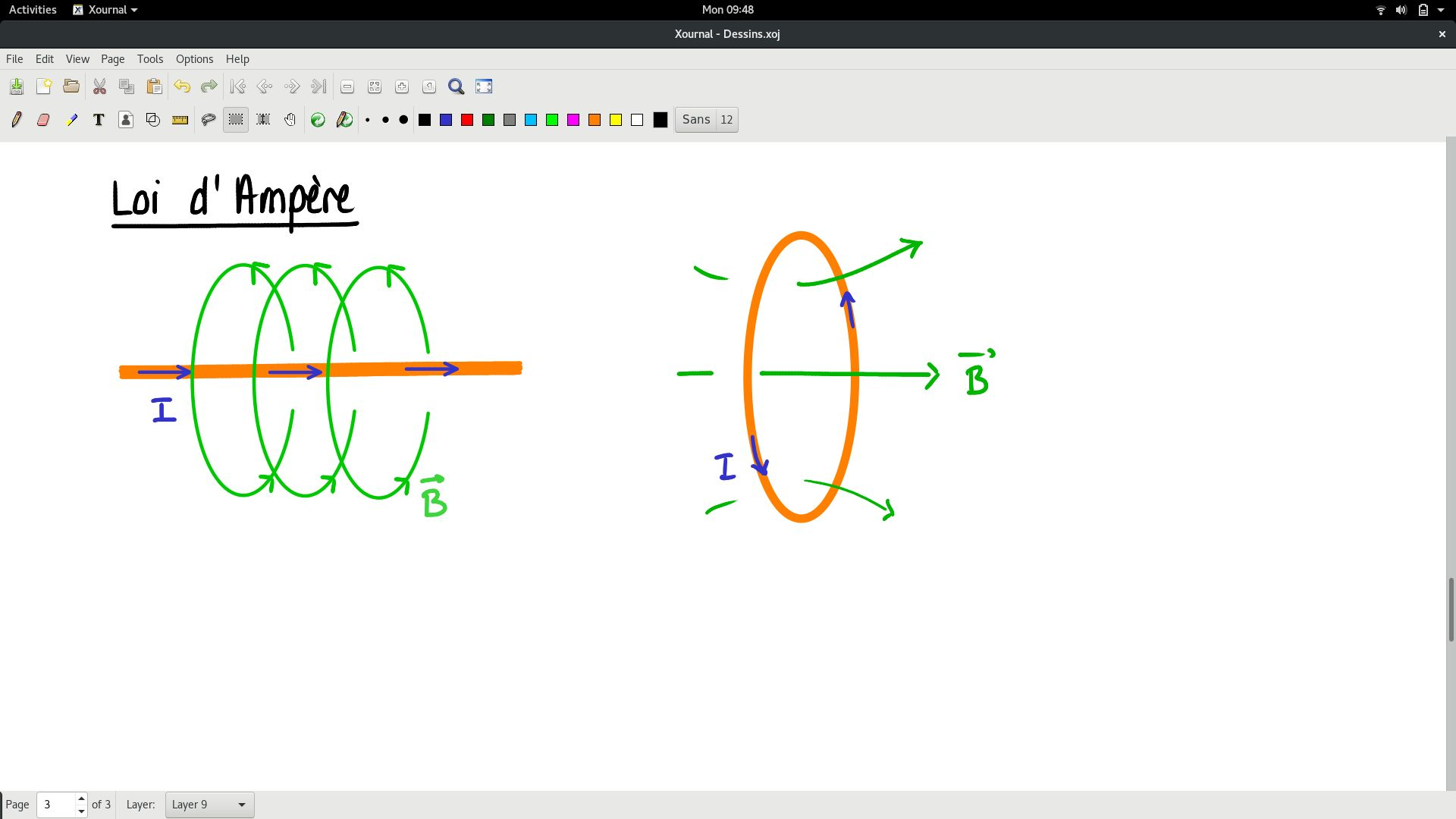The image size is (1456, 819).
Task: Open the Tools menu
Action: coord(149,59)
